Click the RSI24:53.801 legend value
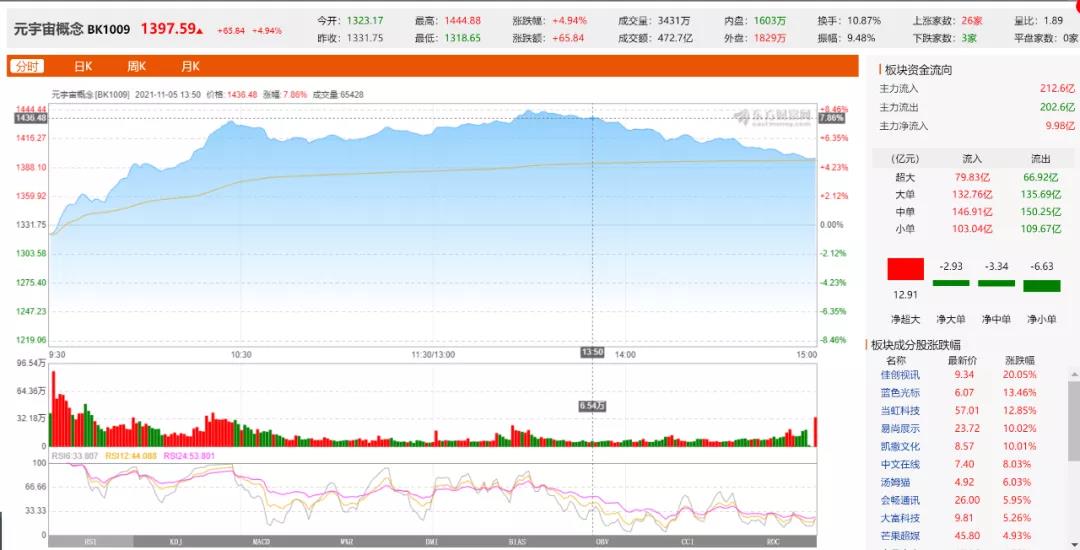Viewport: 1080px width, 550px height. coord(189,456)
